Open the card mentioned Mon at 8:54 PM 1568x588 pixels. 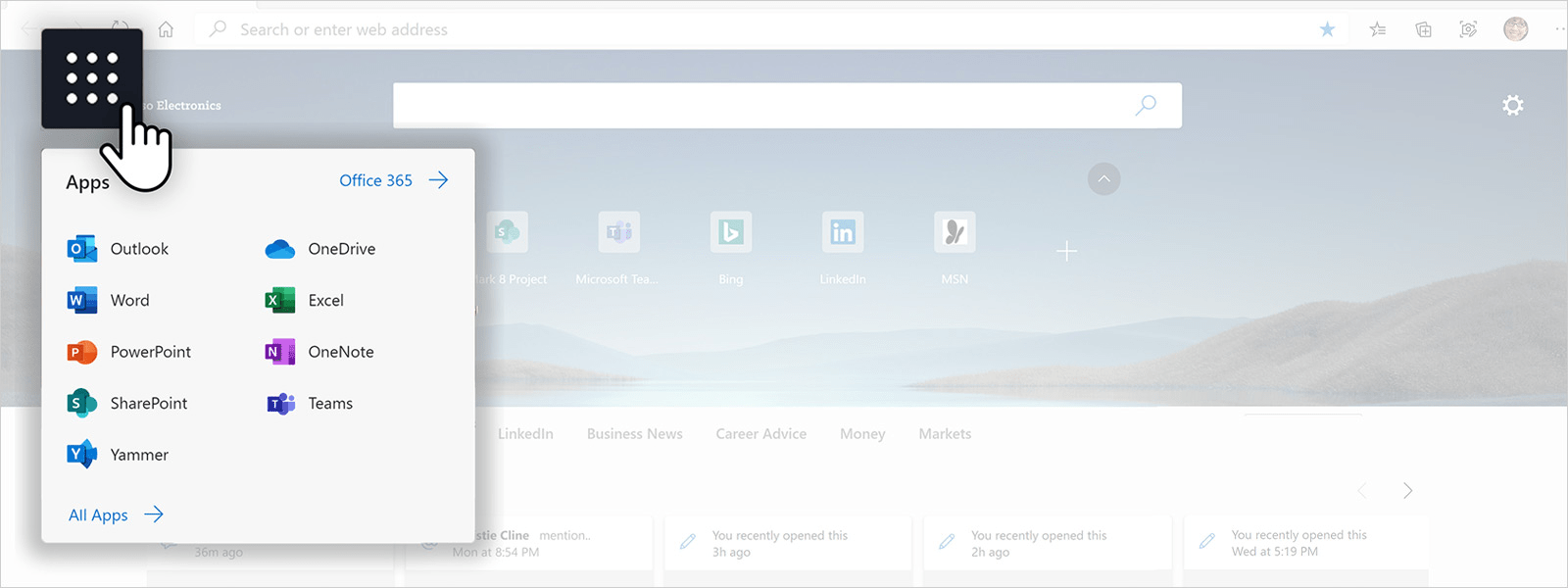(x=529, y=543)
